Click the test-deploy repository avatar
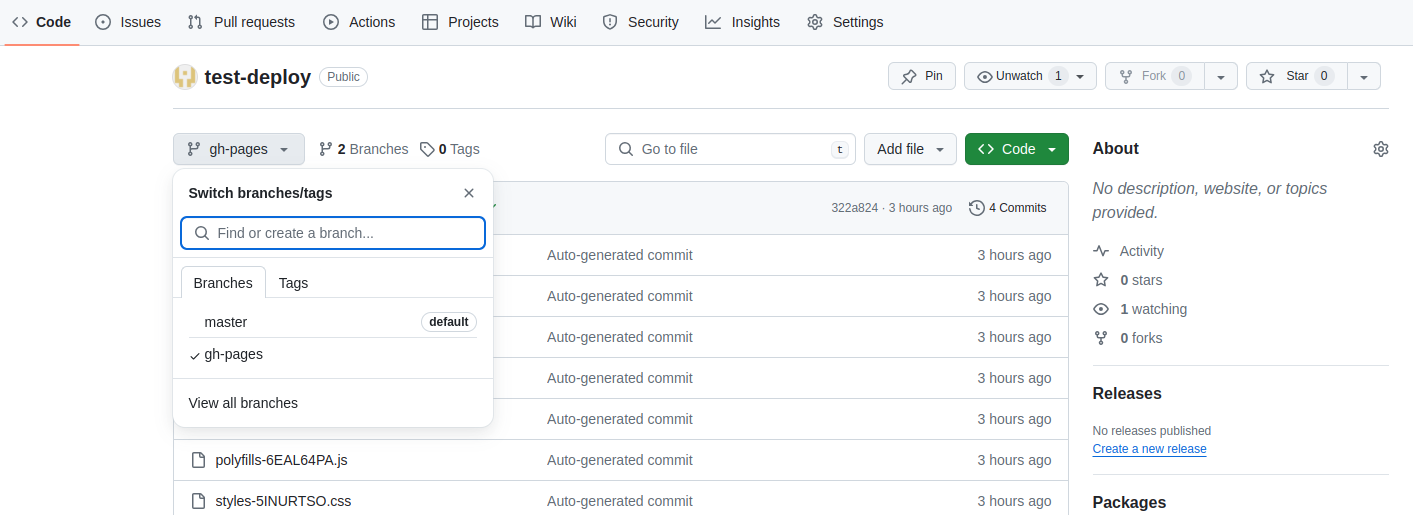The width and height of the screenshot is (1413, 515). [x=185, y=77]
